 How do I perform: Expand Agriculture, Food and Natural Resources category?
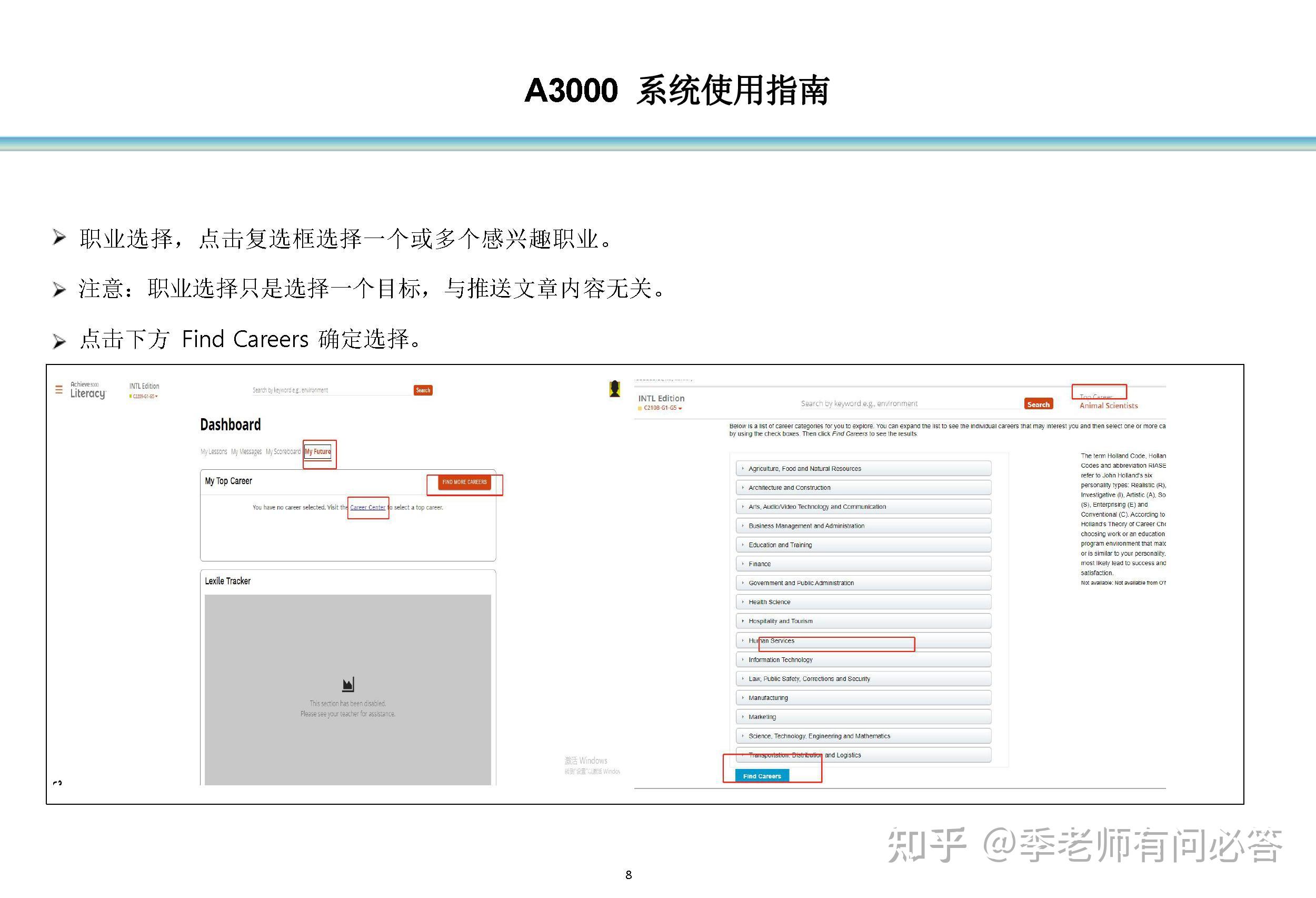point(742,469)
